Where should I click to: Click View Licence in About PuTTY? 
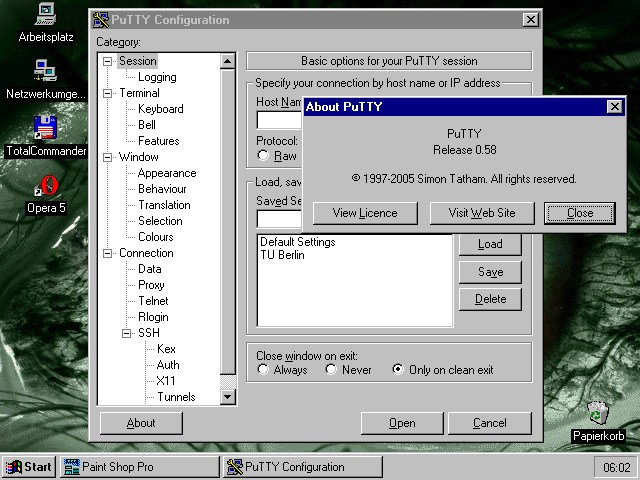pos(365,213)
